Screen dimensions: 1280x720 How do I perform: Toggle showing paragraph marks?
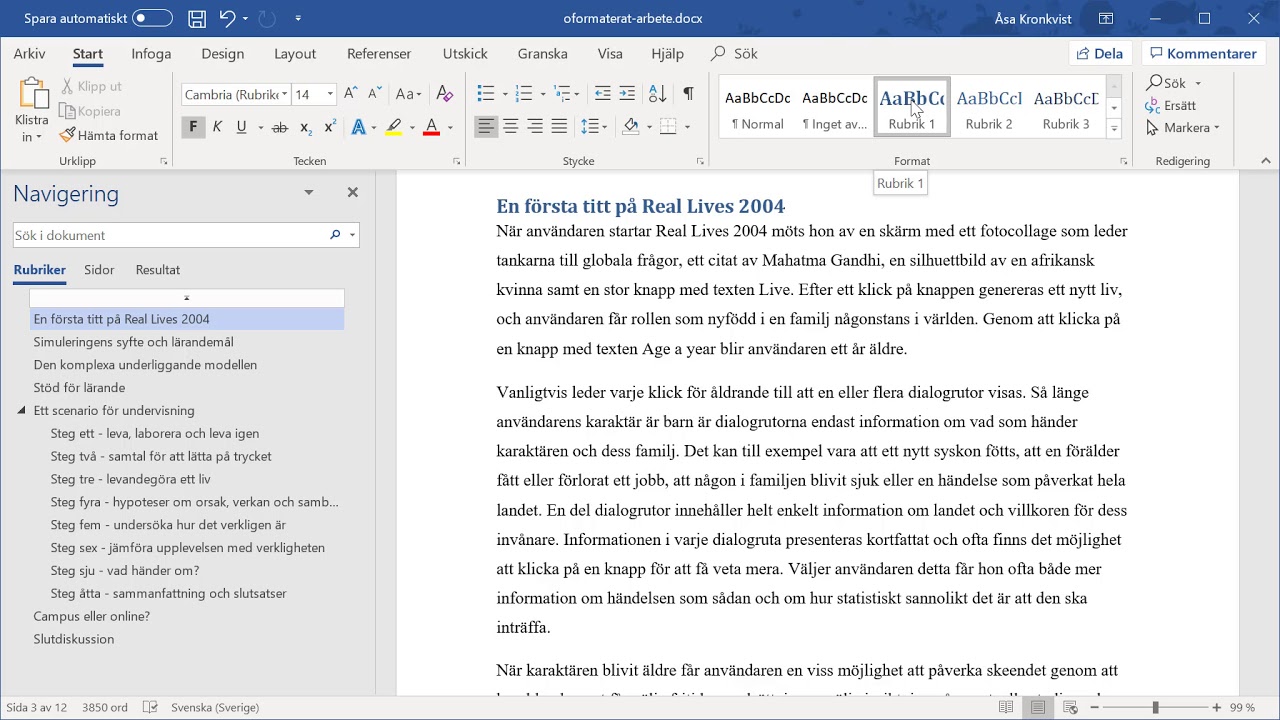click(688, 94)
